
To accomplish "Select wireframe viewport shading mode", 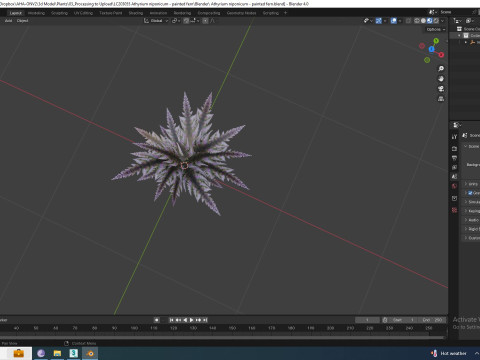I will click(417, 21).
